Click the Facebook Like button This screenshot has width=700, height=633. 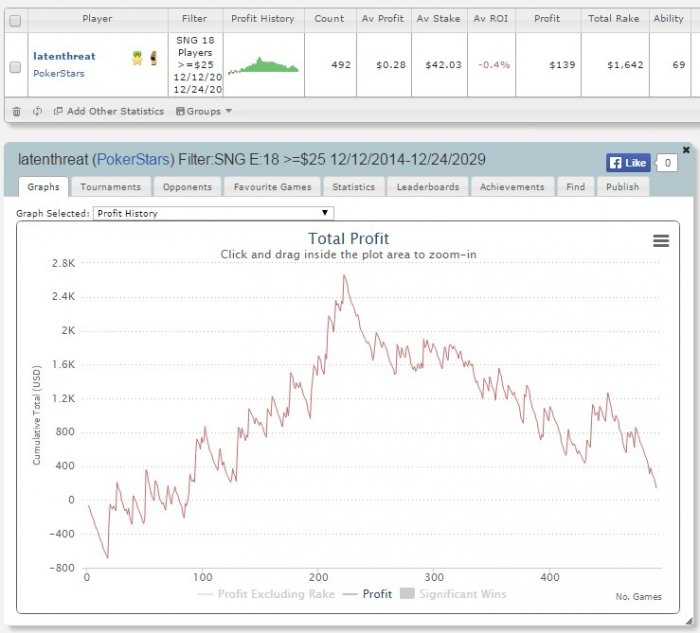(x=628, y=163)
